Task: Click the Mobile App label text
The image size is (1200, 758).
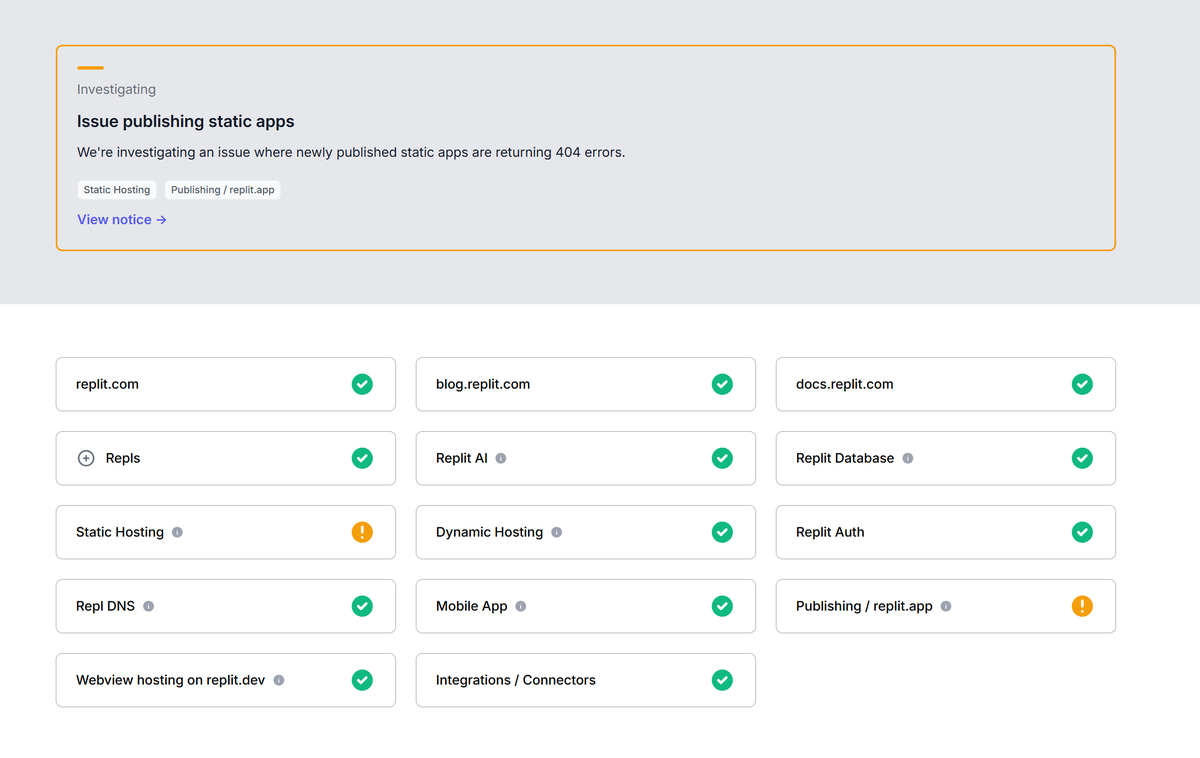Action: (472, 606)
